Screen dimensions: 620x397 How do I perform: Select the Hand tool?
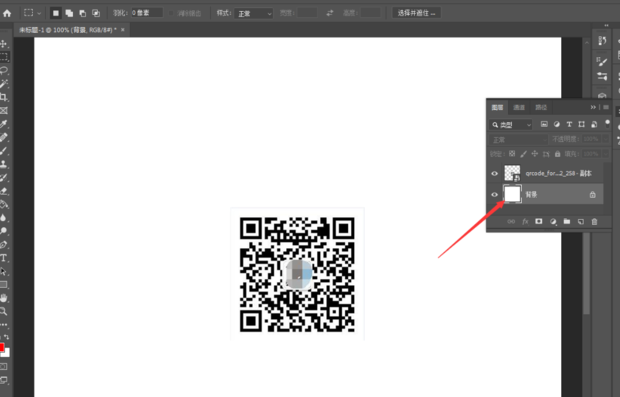[4, 298]
